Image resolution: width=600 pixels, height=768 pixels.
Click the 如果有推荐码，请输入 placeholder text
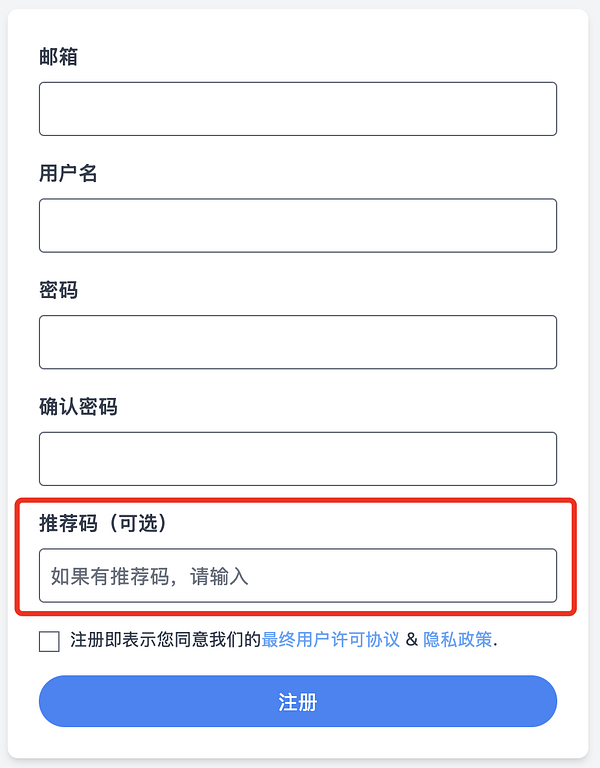coord(149,576)
